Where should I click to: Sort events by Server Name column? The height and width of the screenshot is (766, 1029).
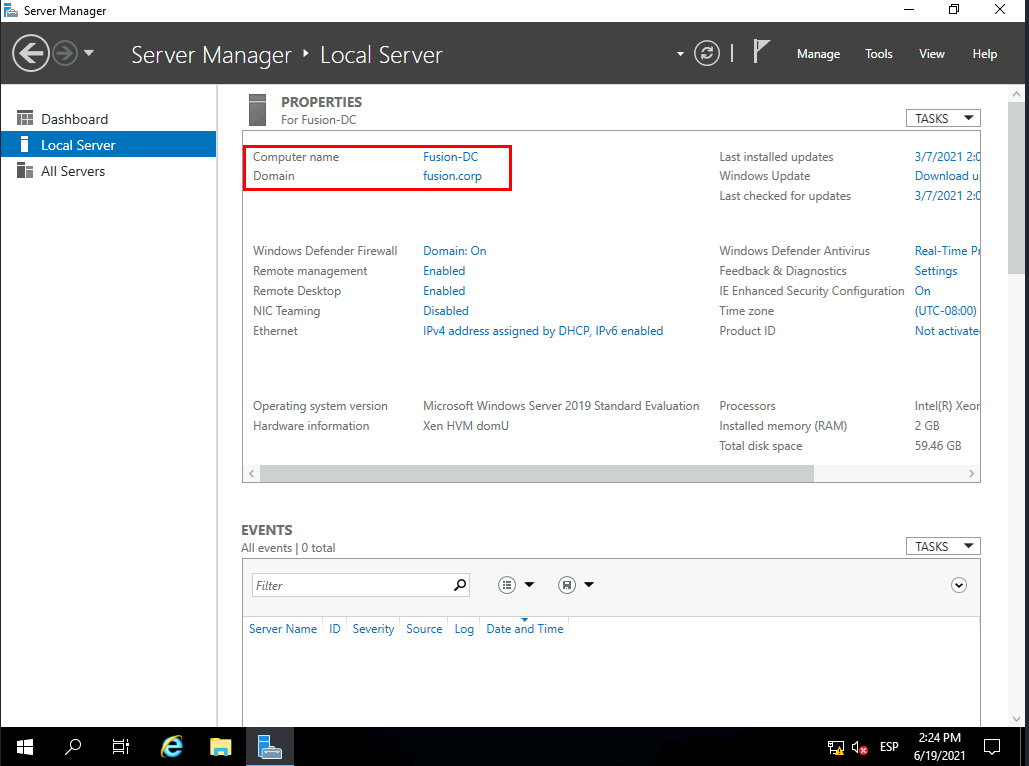click(283, 629)
